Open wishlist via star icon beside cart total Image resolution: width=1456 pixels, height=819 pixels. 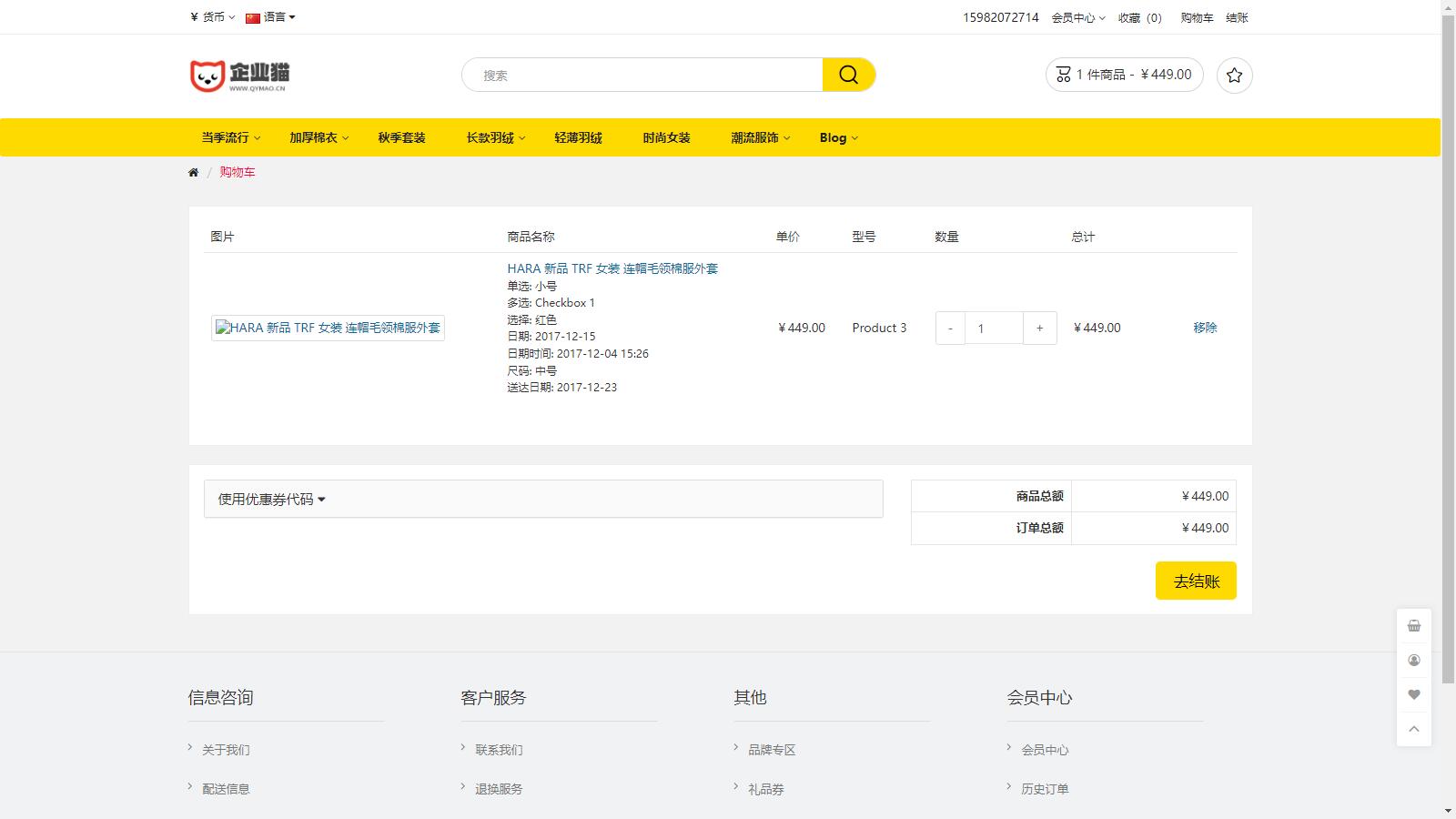(x=1234, y=75)
